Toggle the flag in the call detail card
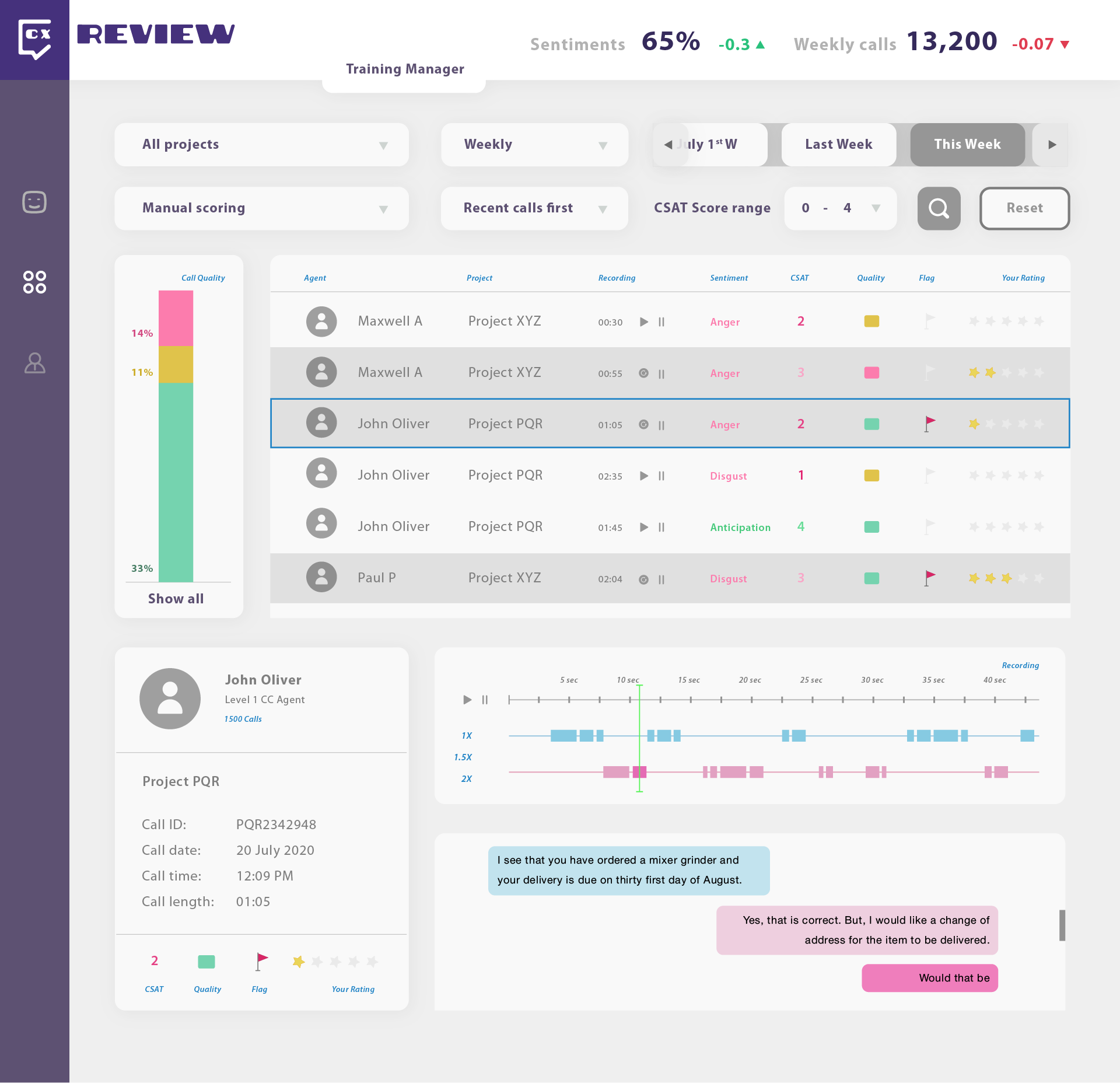1120x1083 pixels. pyautogui.click(x=261, y=962)
